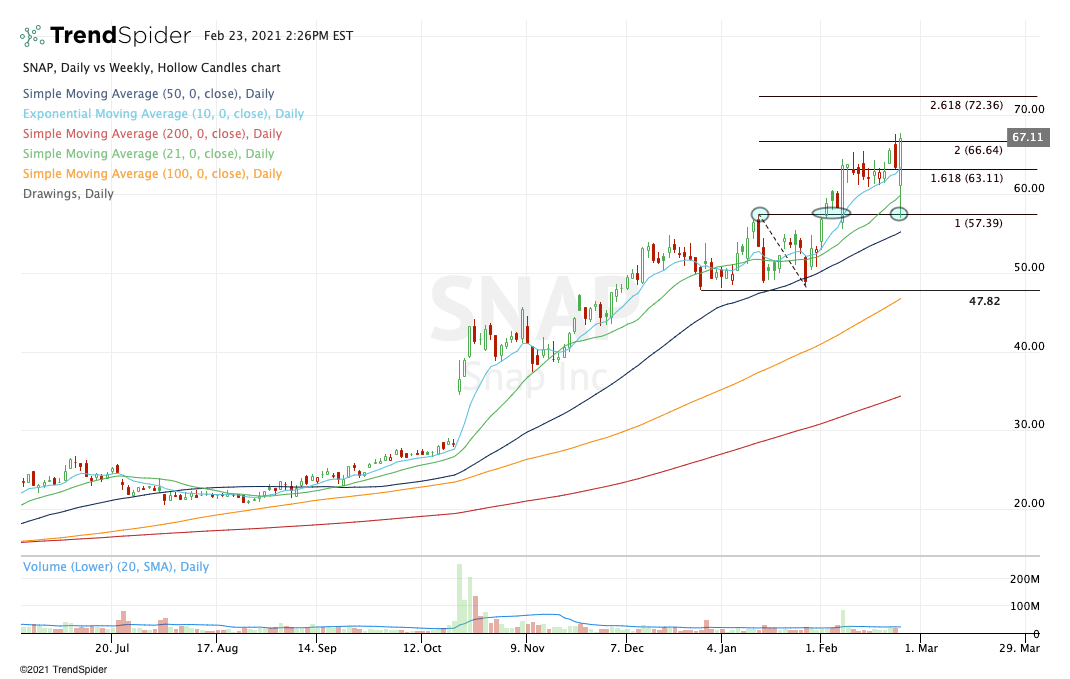Click the Volume (Lower) (20, SMA) label
Viewport: 1070px width, 679px height.
tap(116, 567)
